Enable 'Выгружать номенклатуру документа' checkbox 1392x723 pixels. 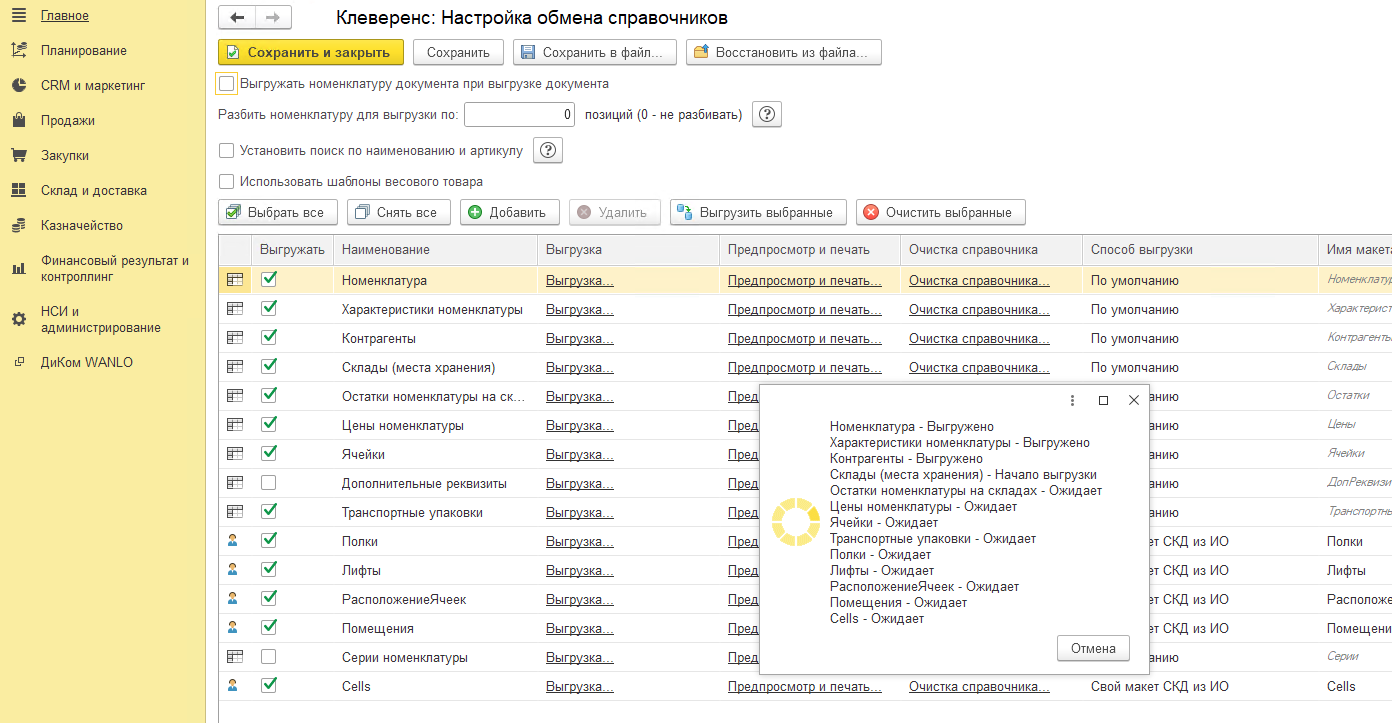point(227,84)
